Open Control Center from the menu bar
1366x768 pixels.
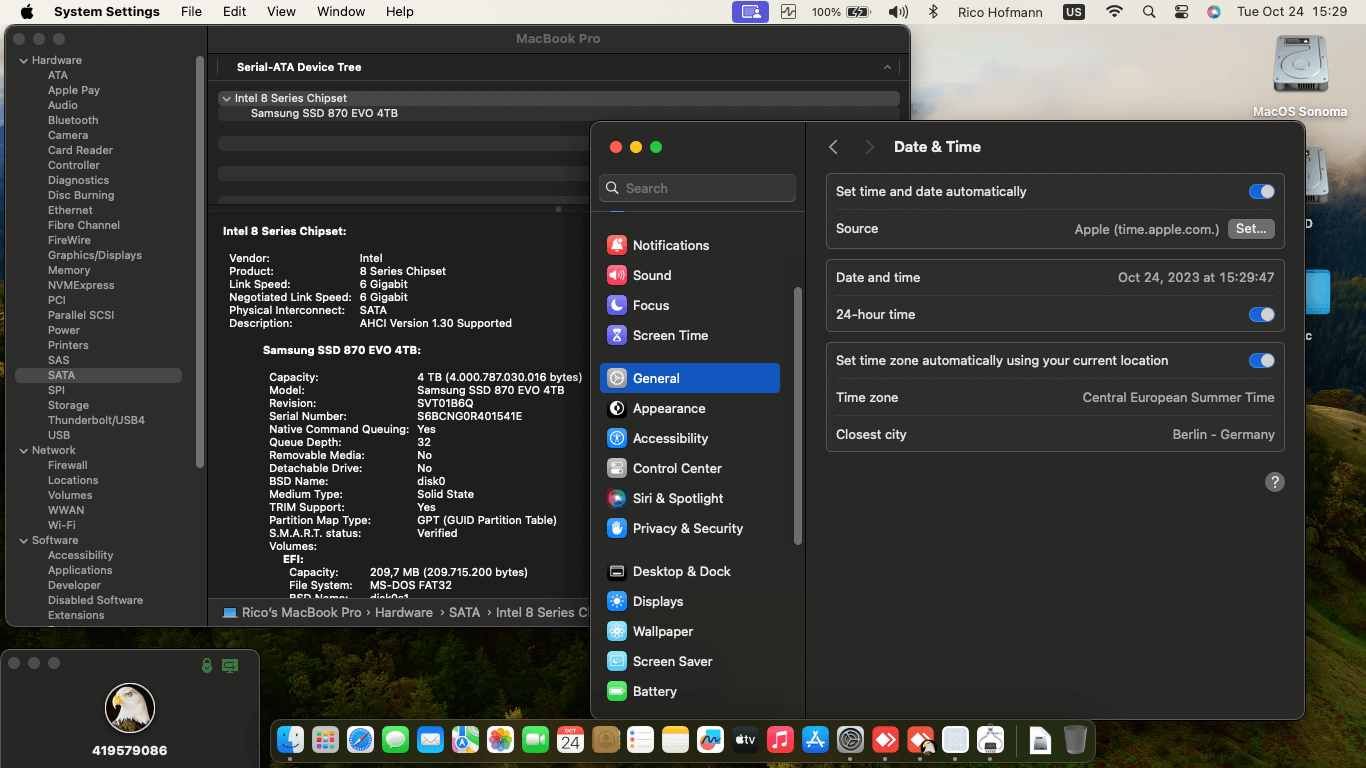click(1181, 12)
